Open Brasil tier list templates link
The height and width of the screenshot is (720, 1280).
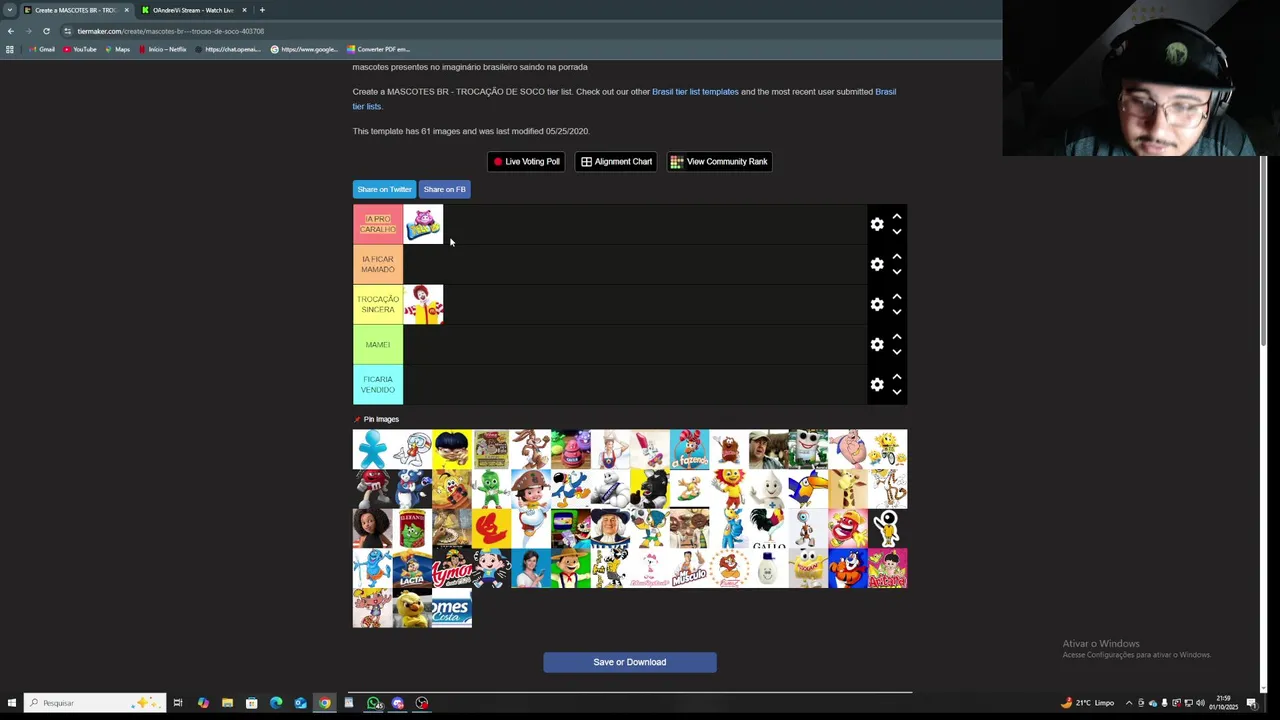pyautogui.click(x=695, y=92)
